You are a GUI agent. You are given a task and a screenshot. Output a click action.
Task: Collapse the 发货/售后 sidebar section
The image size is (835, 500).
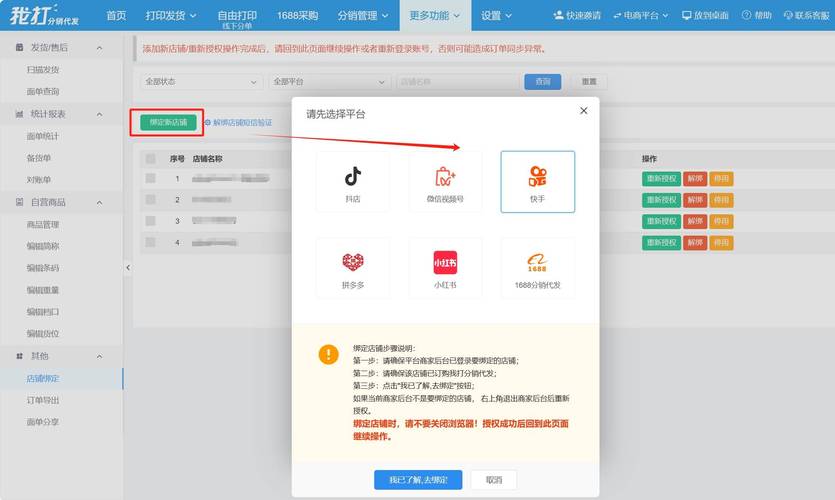pos(99,48)
